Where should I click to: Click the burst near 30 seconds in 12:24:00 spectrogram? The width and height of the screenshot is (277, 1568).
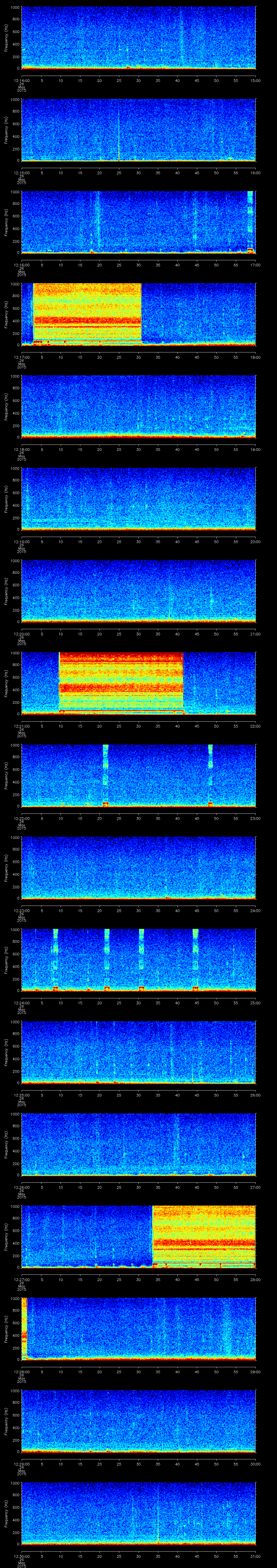(x=142, y=960)
